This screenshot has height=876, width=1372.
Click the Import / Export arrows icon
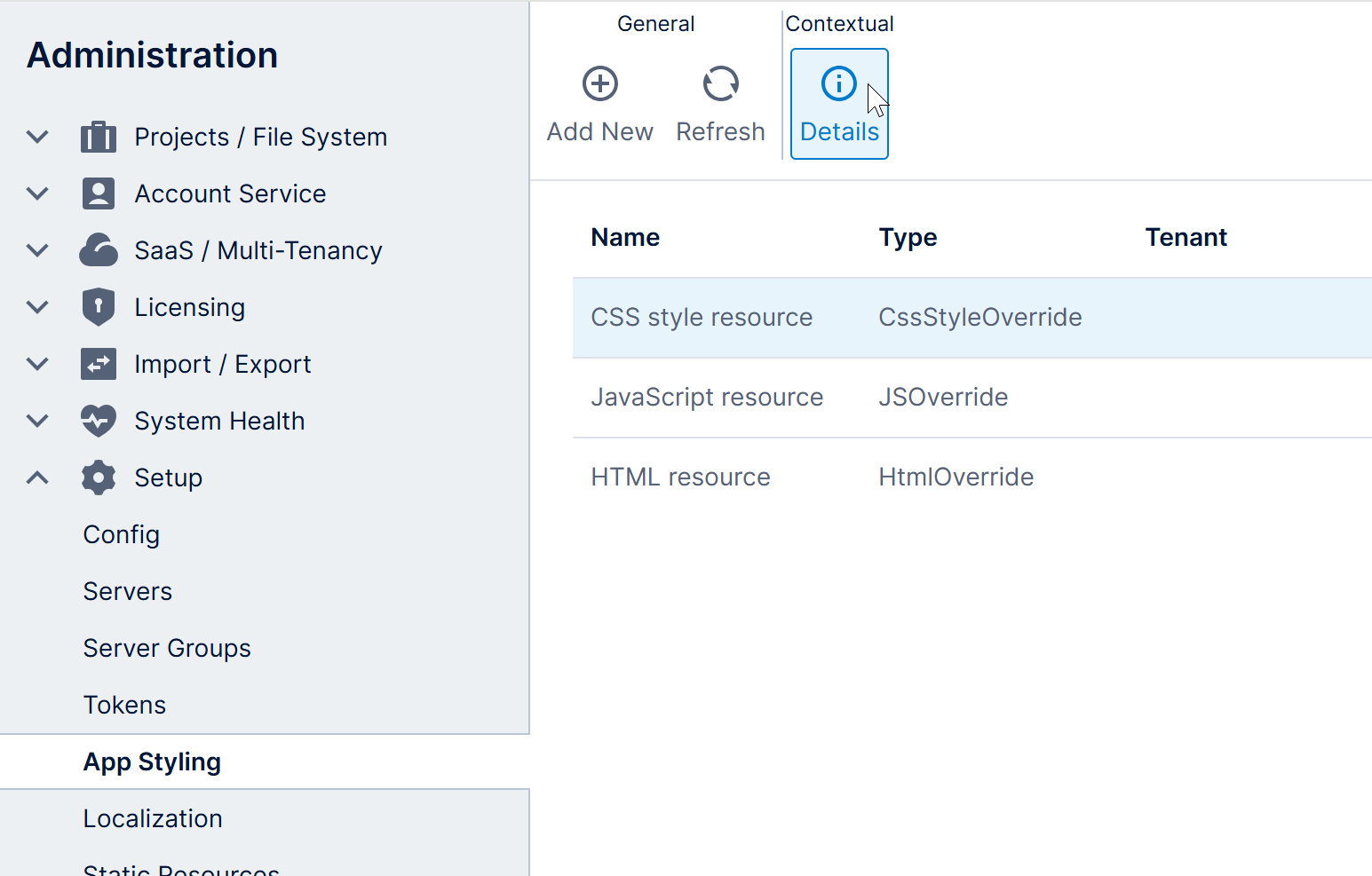tap(99, 363)
